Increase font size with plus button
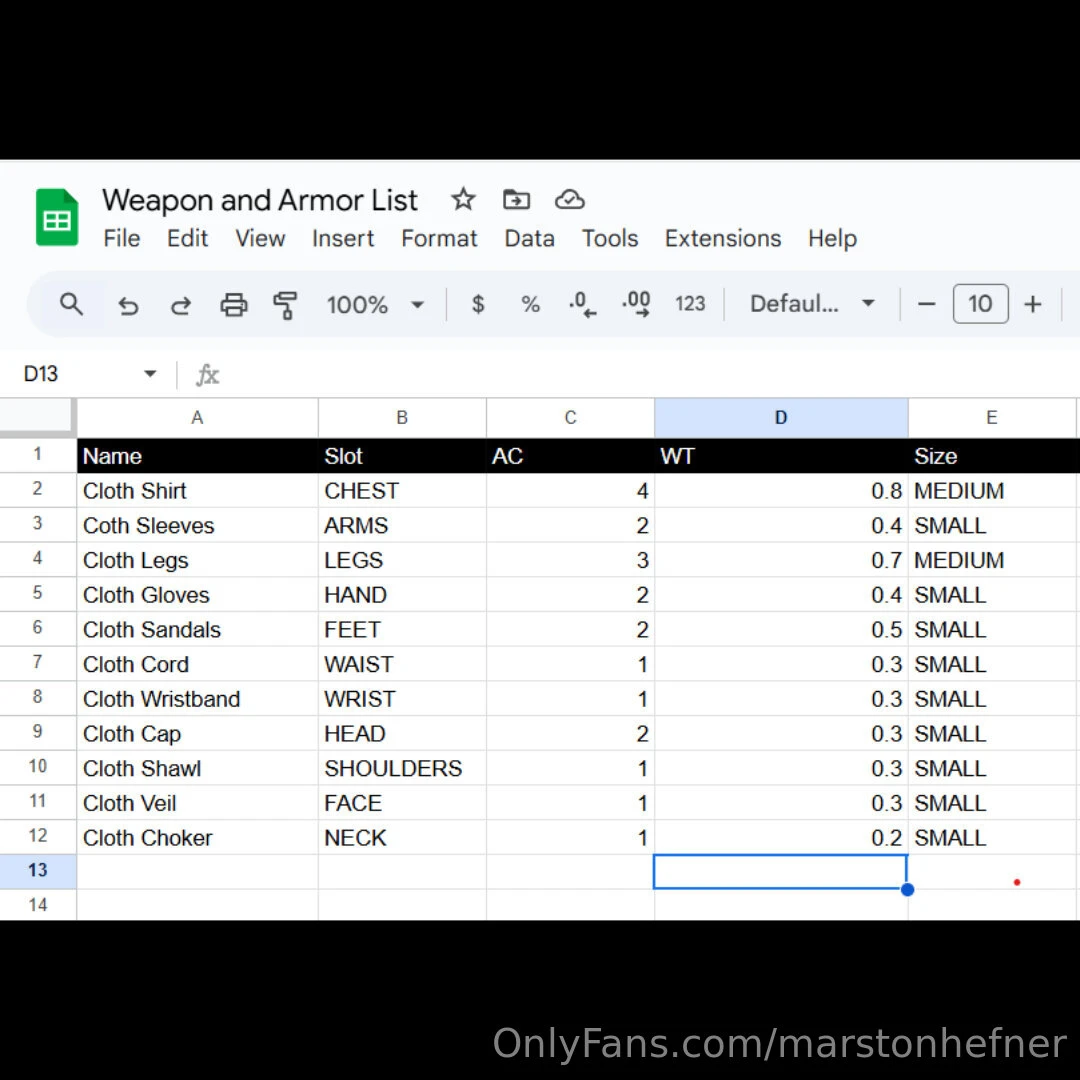The image size is (1080, 1080). [1033, 304]
